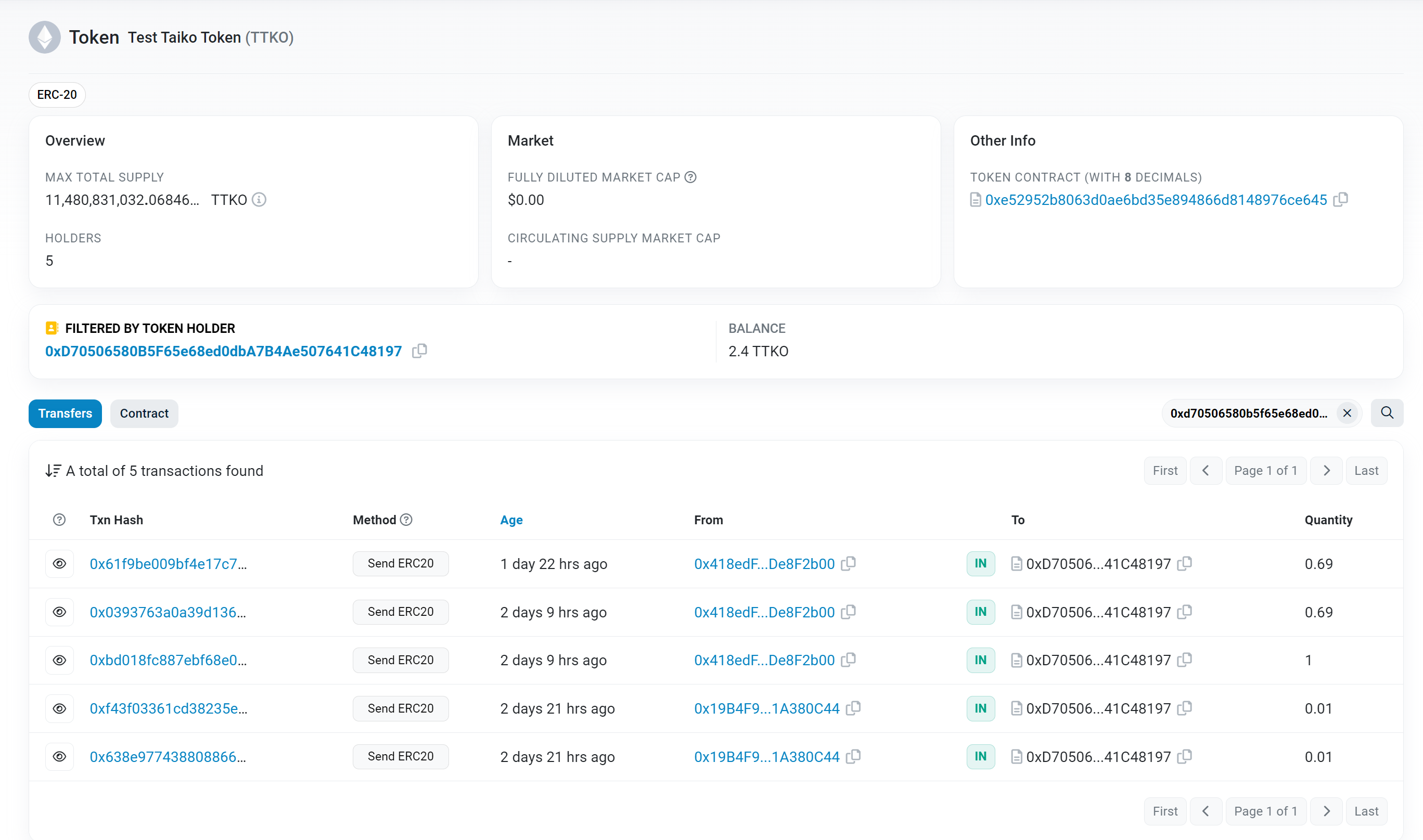
Task: Copy From address in 0x638e9774 row
Action: [853, 757]
